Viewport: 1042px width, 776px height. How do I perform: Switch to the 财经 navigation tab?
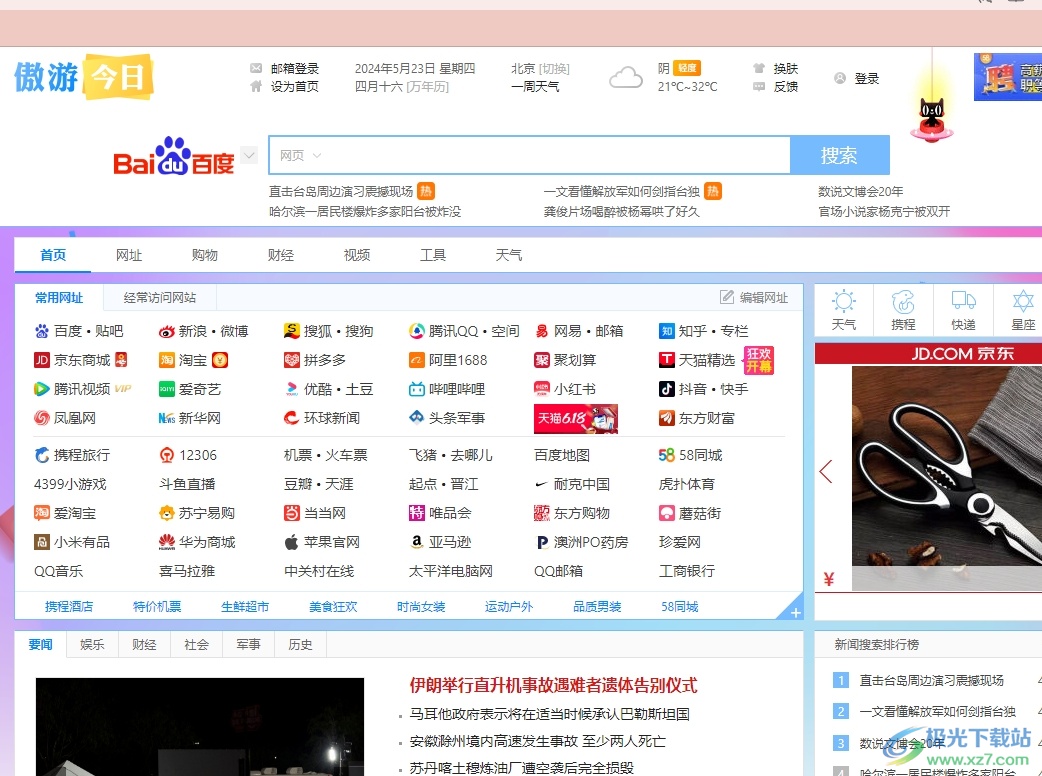click(x=280, y=255)
